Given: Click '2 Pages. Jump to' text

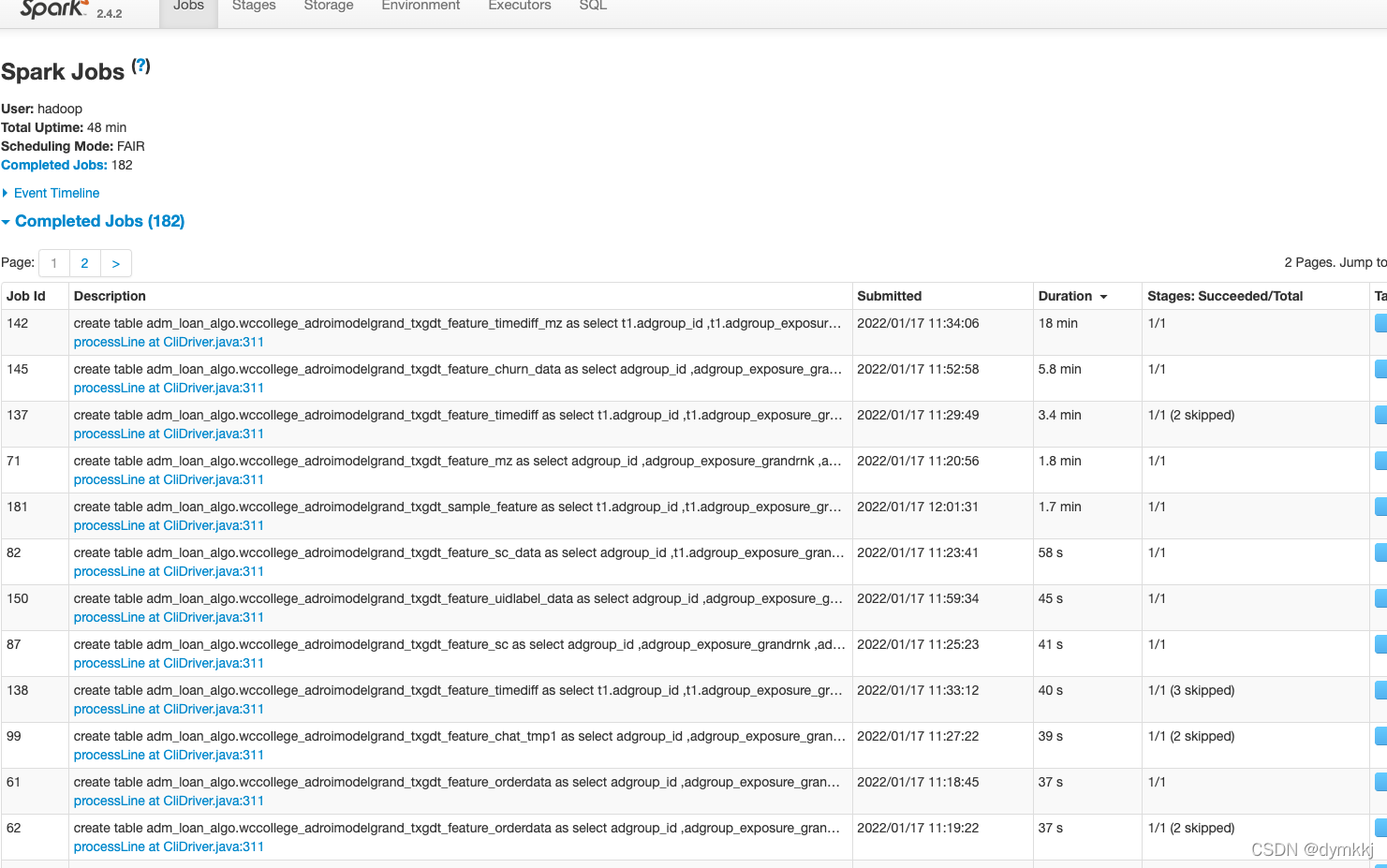Looking at the screenshot, I should [x=1335, y=262].
